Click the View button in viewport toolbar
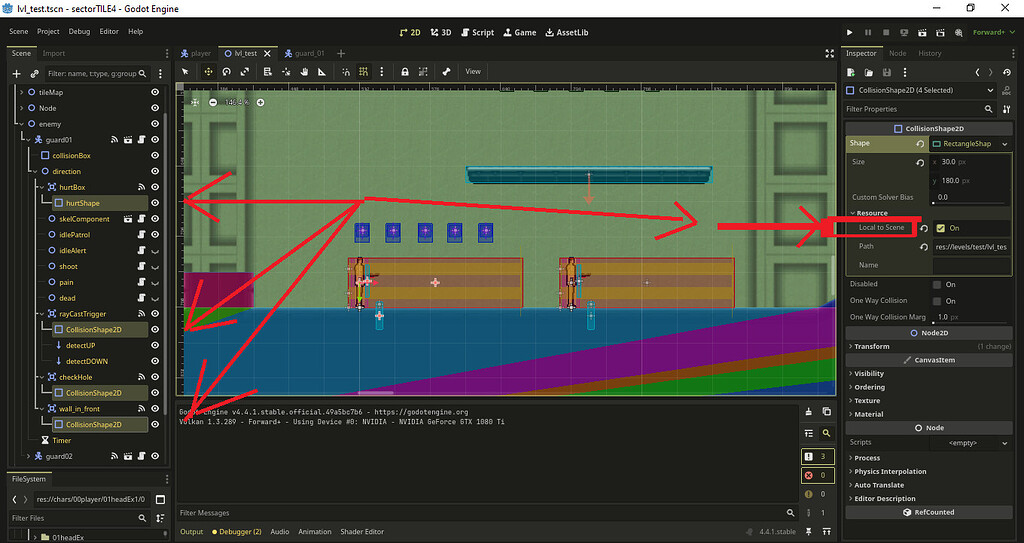 pyautogui.click(x=473, y=72)
